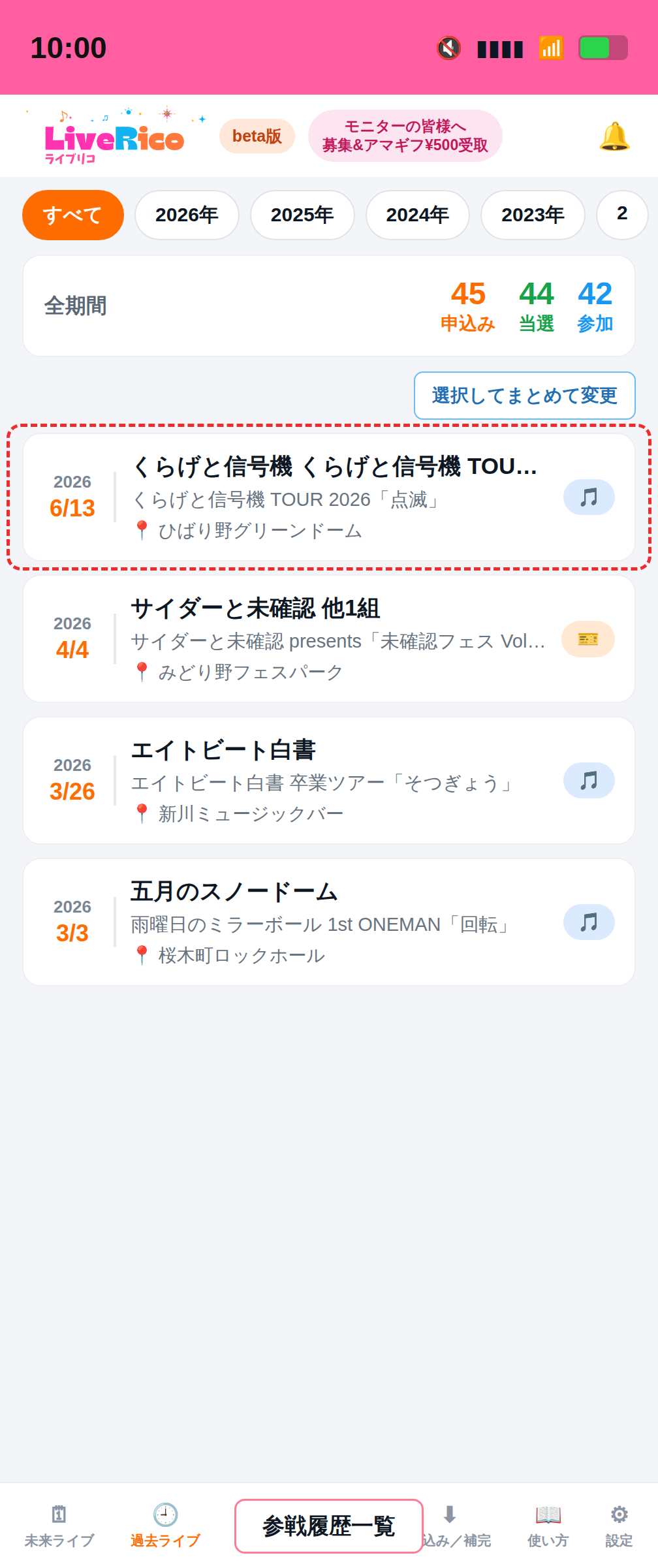Select the すべて filter chip
Screen dimensions: 658x1568
click(x=73, y=215)
